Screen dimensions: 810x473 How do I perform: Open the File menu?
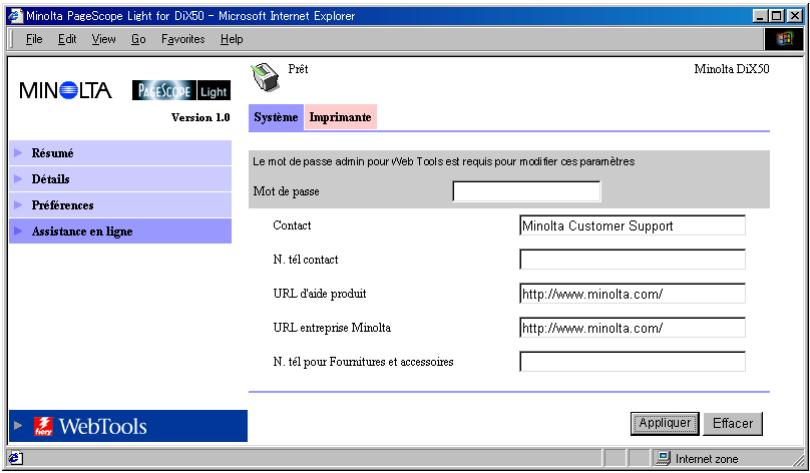tap(34, 39)
